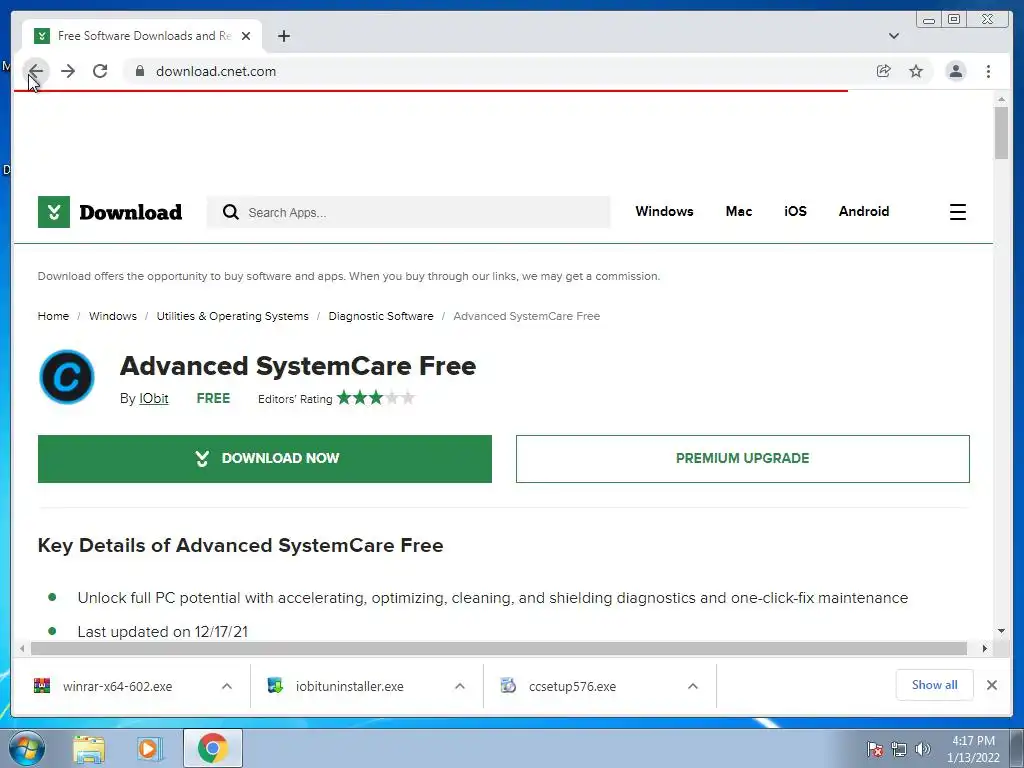1024x768 pixels.
Task: Click magnifier icon in Search Apps box
Action: [231, 212]
